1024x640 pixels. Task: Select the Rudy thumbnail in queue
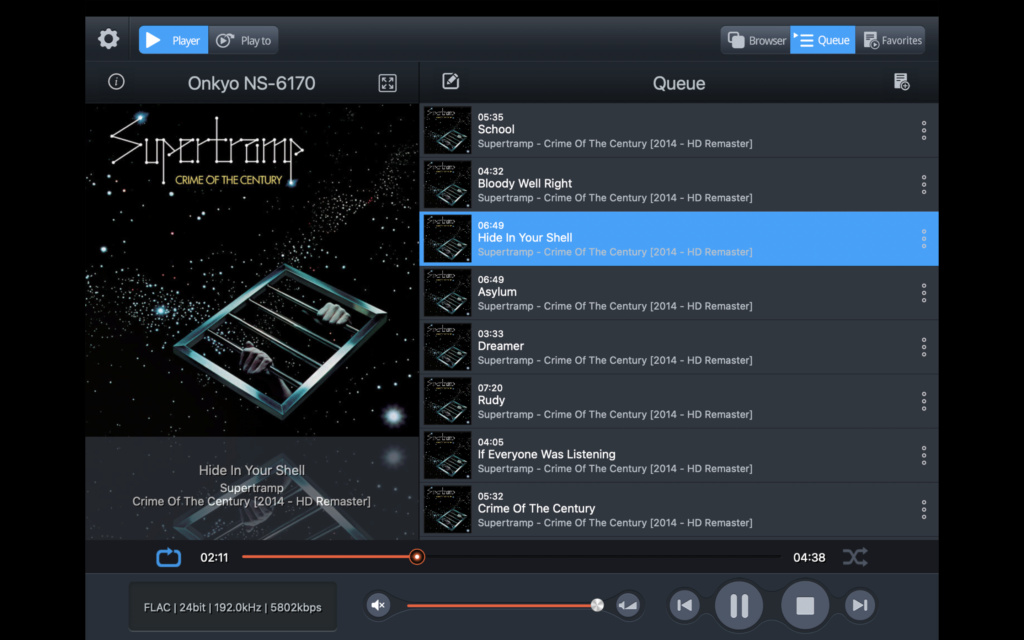(x=447, y=401)
